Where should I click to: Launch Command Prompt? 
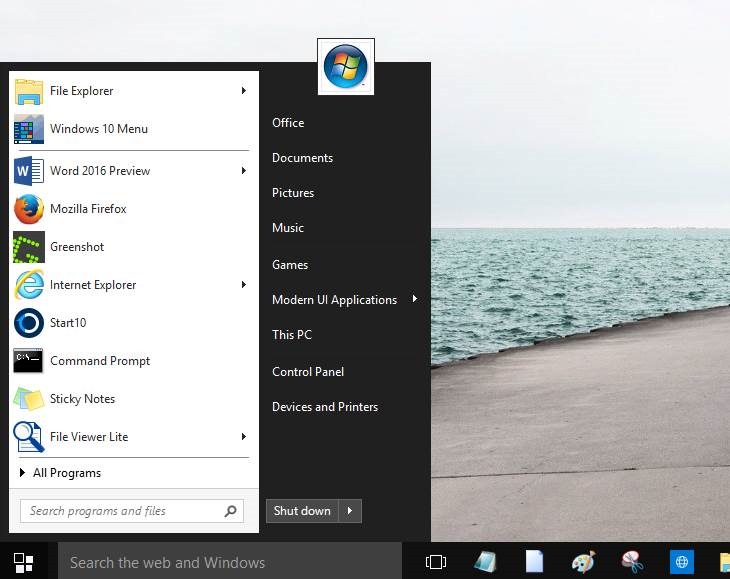pyautogui.click(x=100, y=361)
